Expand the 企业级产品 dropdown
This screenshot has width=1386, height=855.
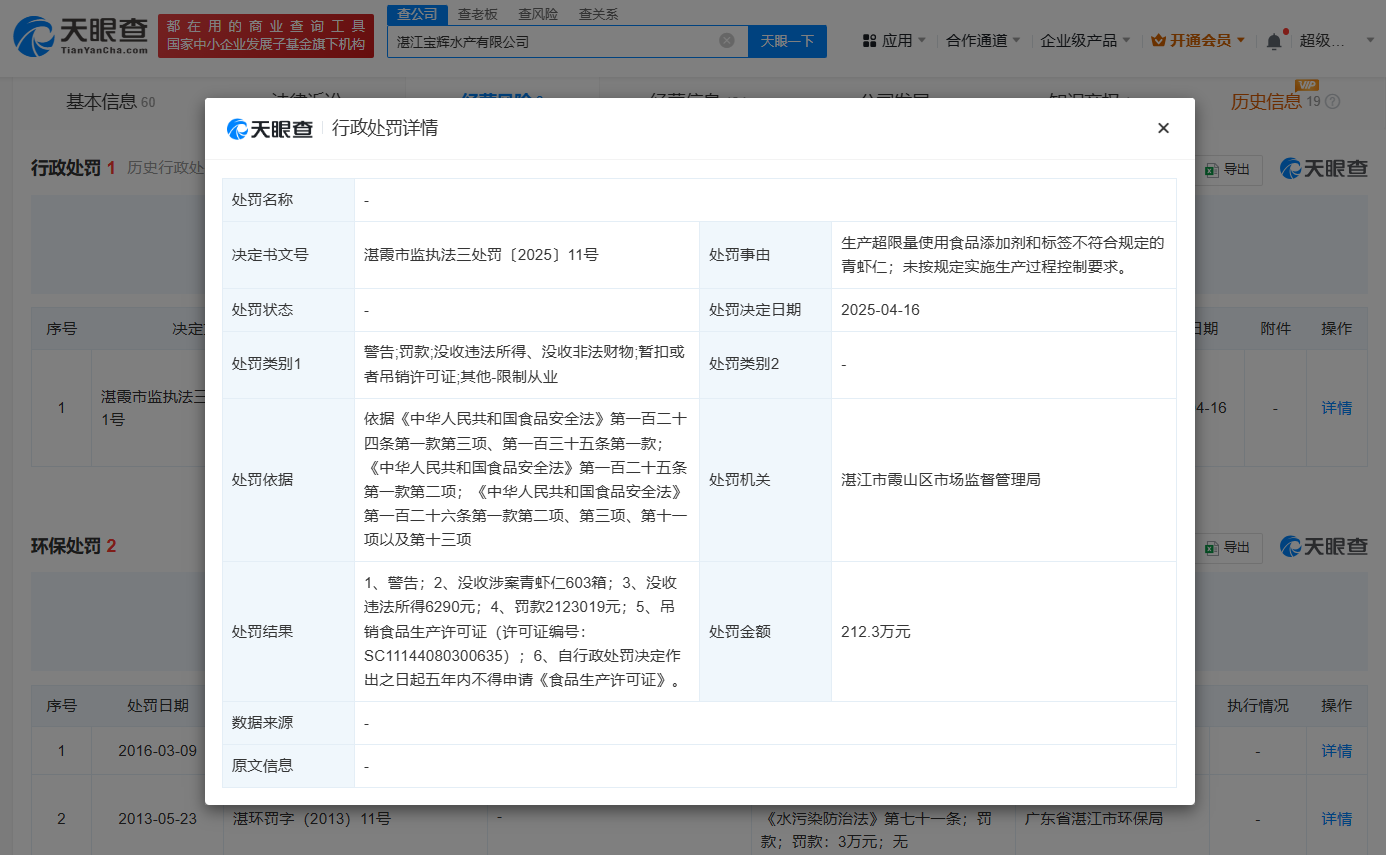click(x=1085, y=41)
